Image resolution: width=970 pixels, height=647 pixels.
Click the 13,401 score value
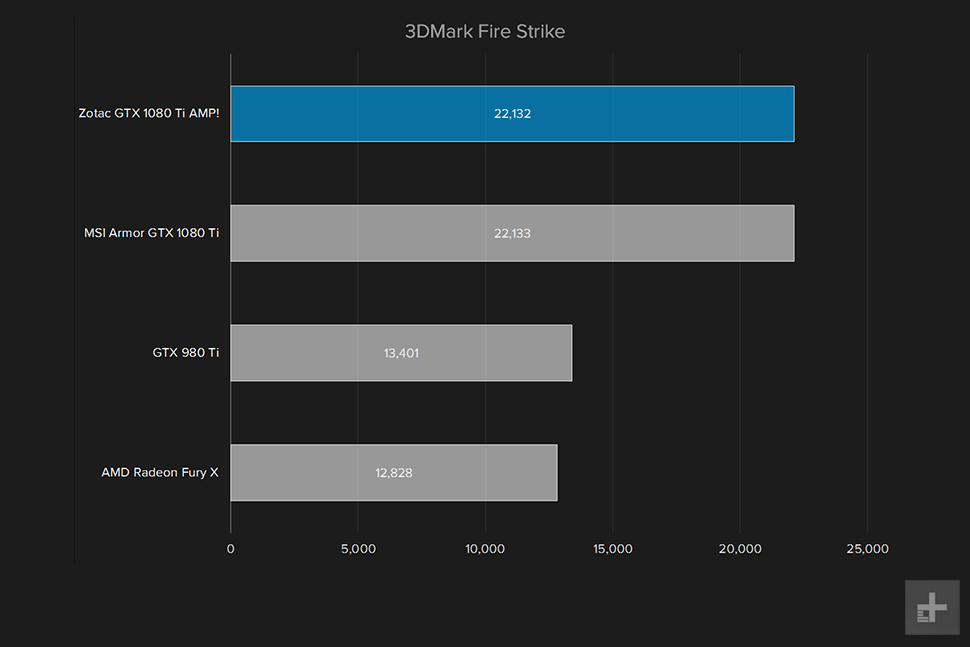pos(401,353)
